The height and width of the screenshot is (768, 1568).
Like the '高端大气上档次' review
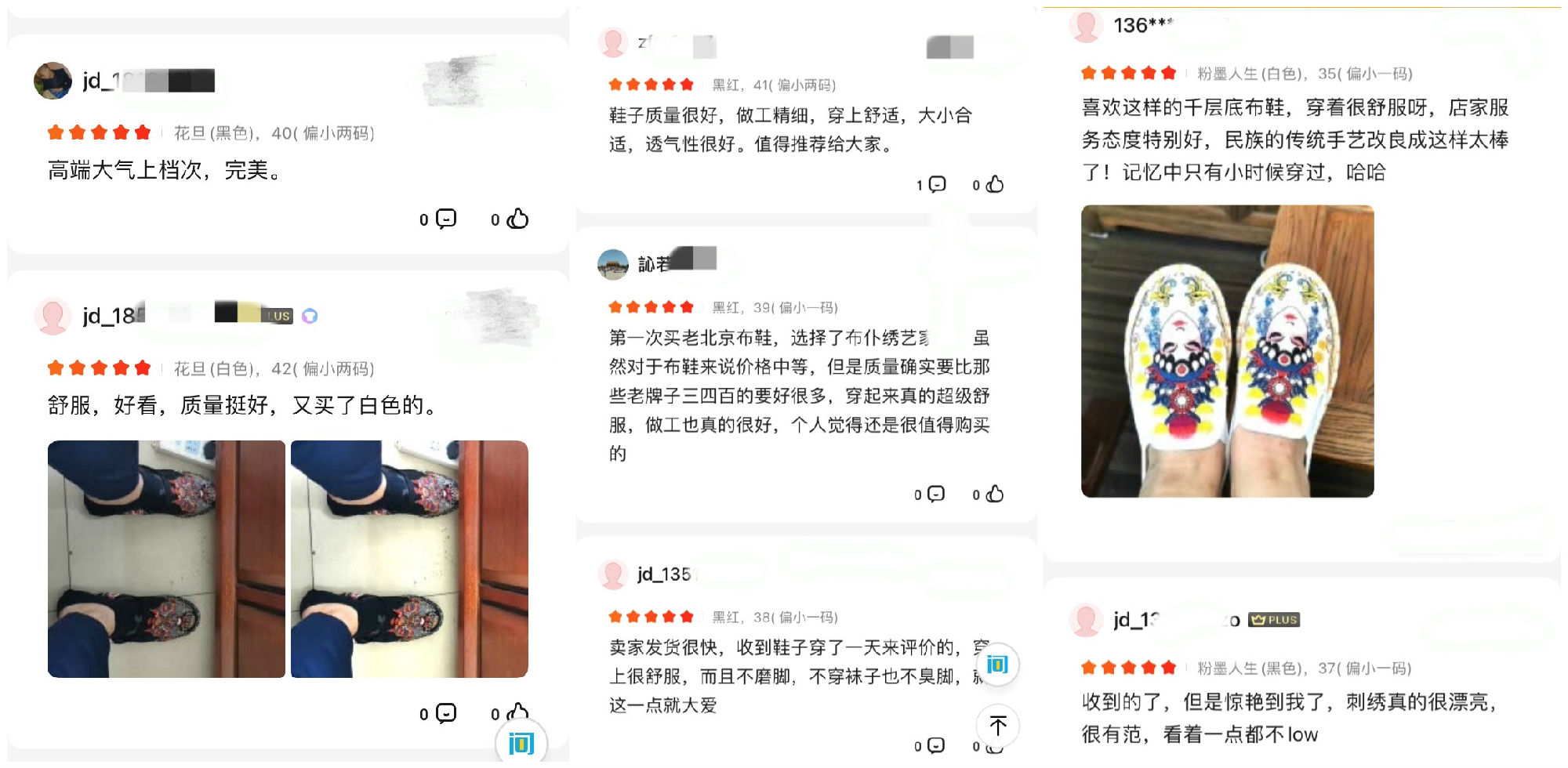pos(517,219)
